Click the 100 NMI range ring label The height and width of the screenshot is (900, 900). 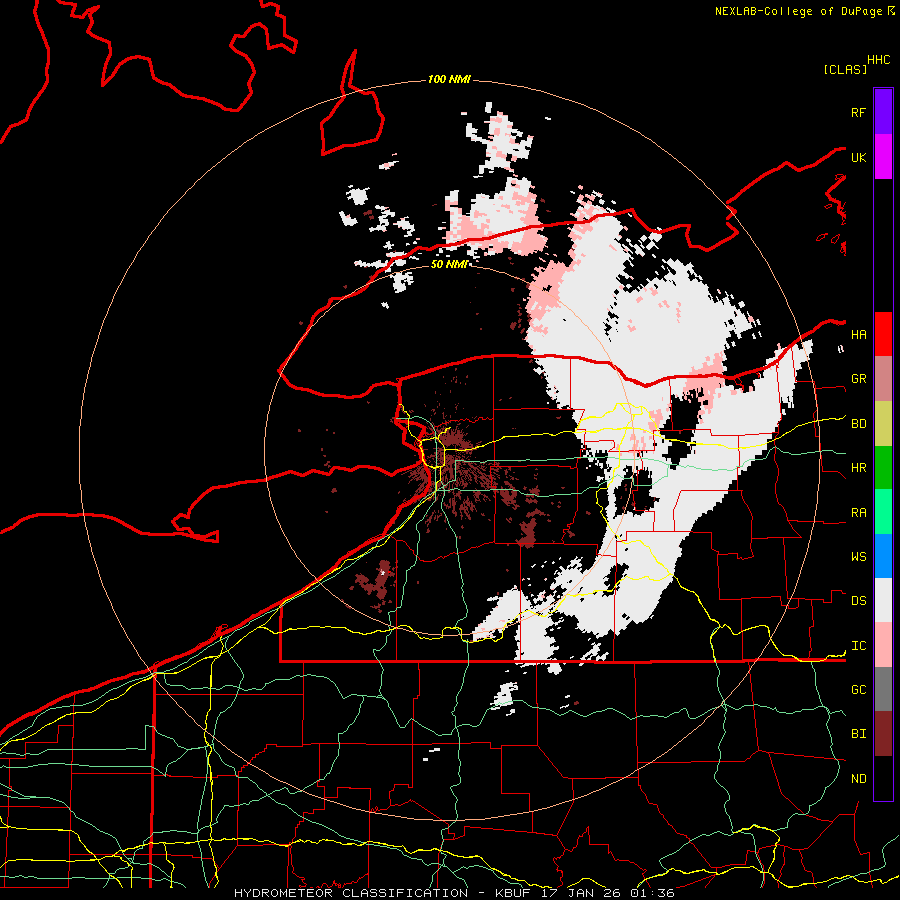(449, 79)
